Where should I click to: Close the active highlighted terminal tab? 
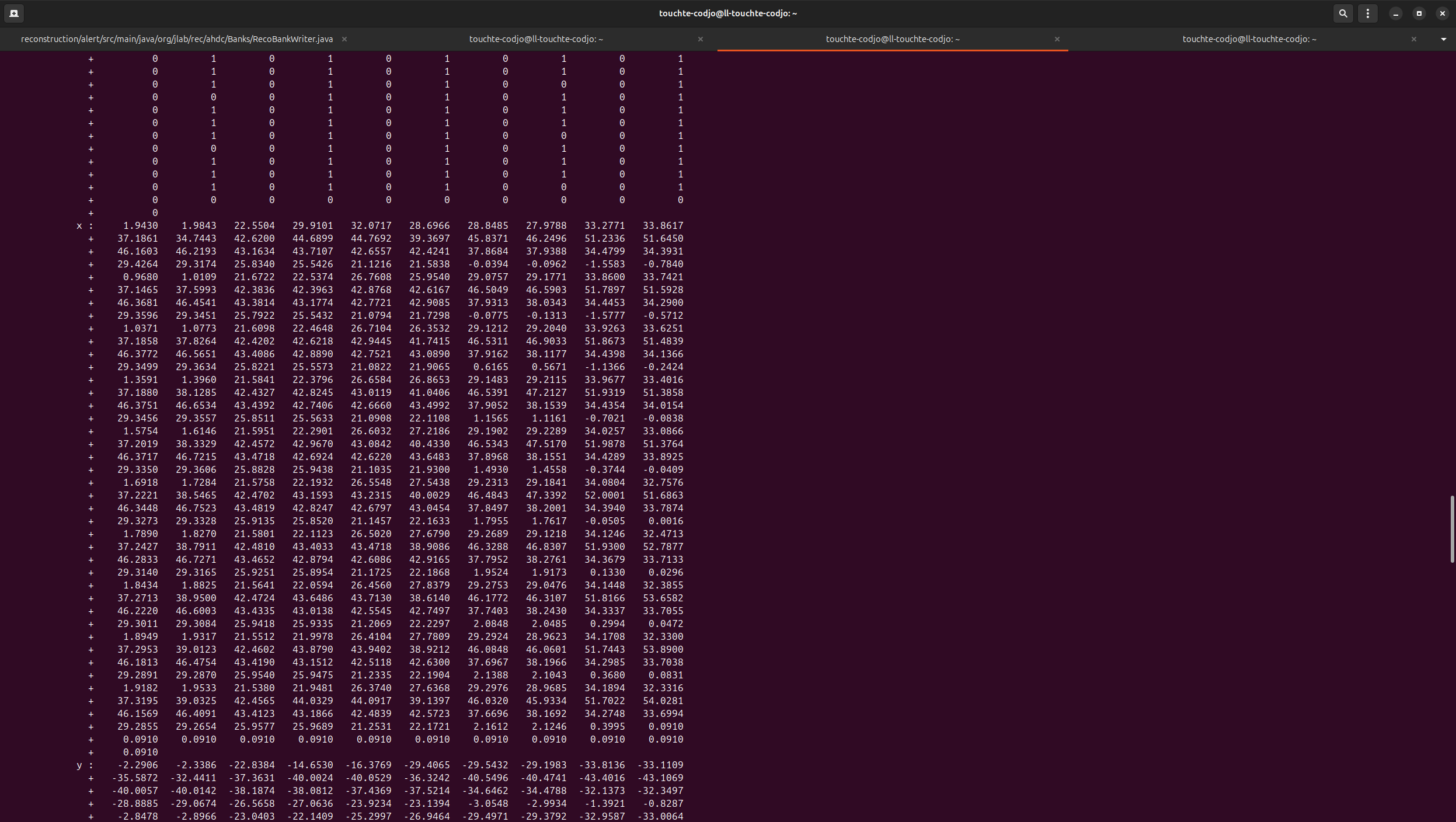coord(1057,39)
